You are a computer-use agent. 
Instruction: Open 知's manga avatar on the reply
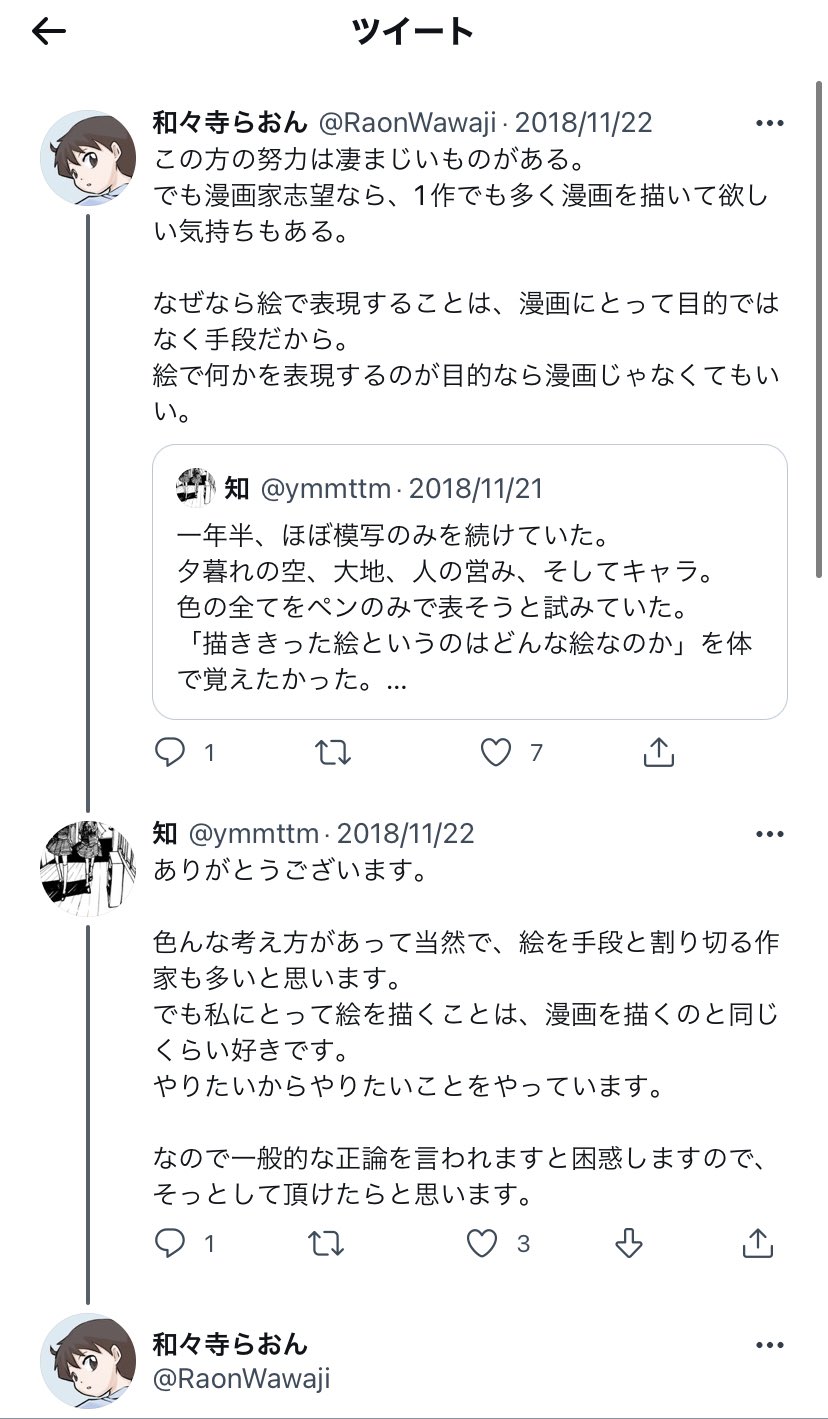point(87,868)
